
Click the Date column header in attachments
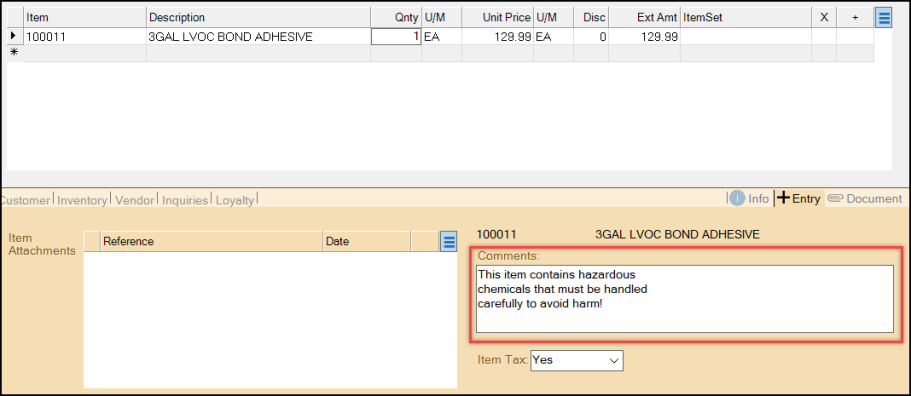pyautogui.click(x=367, y=241)
